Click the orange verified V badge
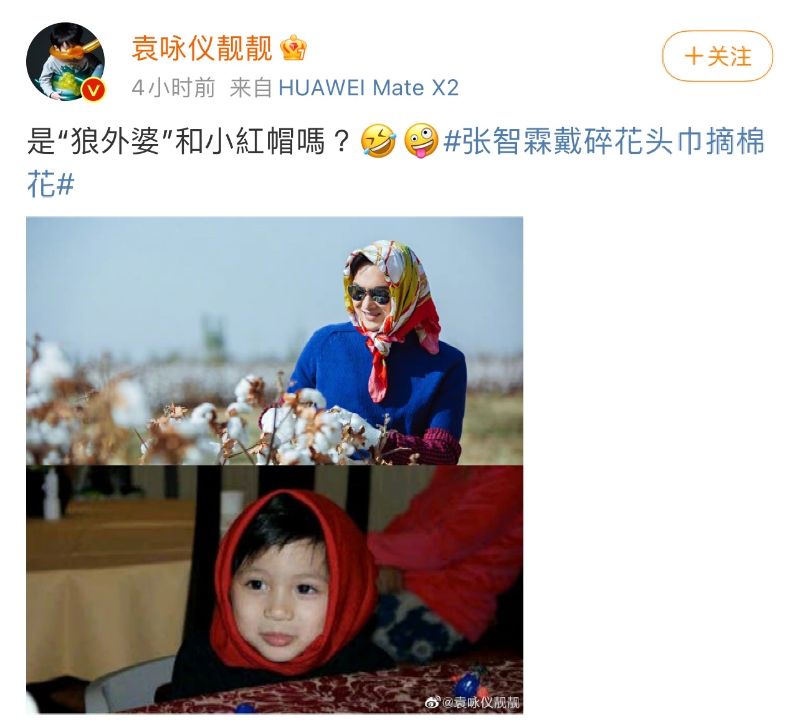The height and width of the screenshot is (727, 800). 93,90
